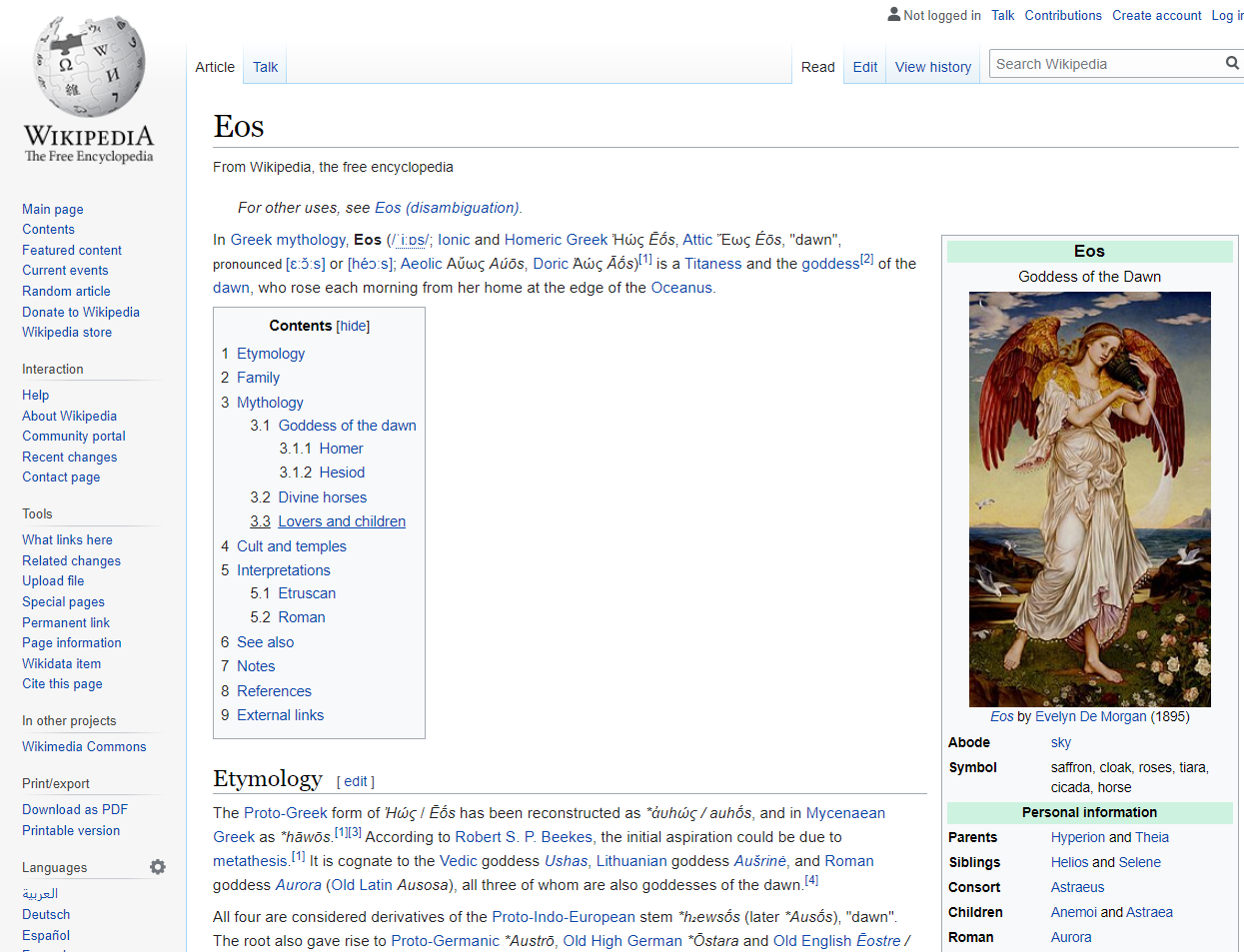Open Special pages
This screenshot has height=952, width=1244.
pos(63,601)
